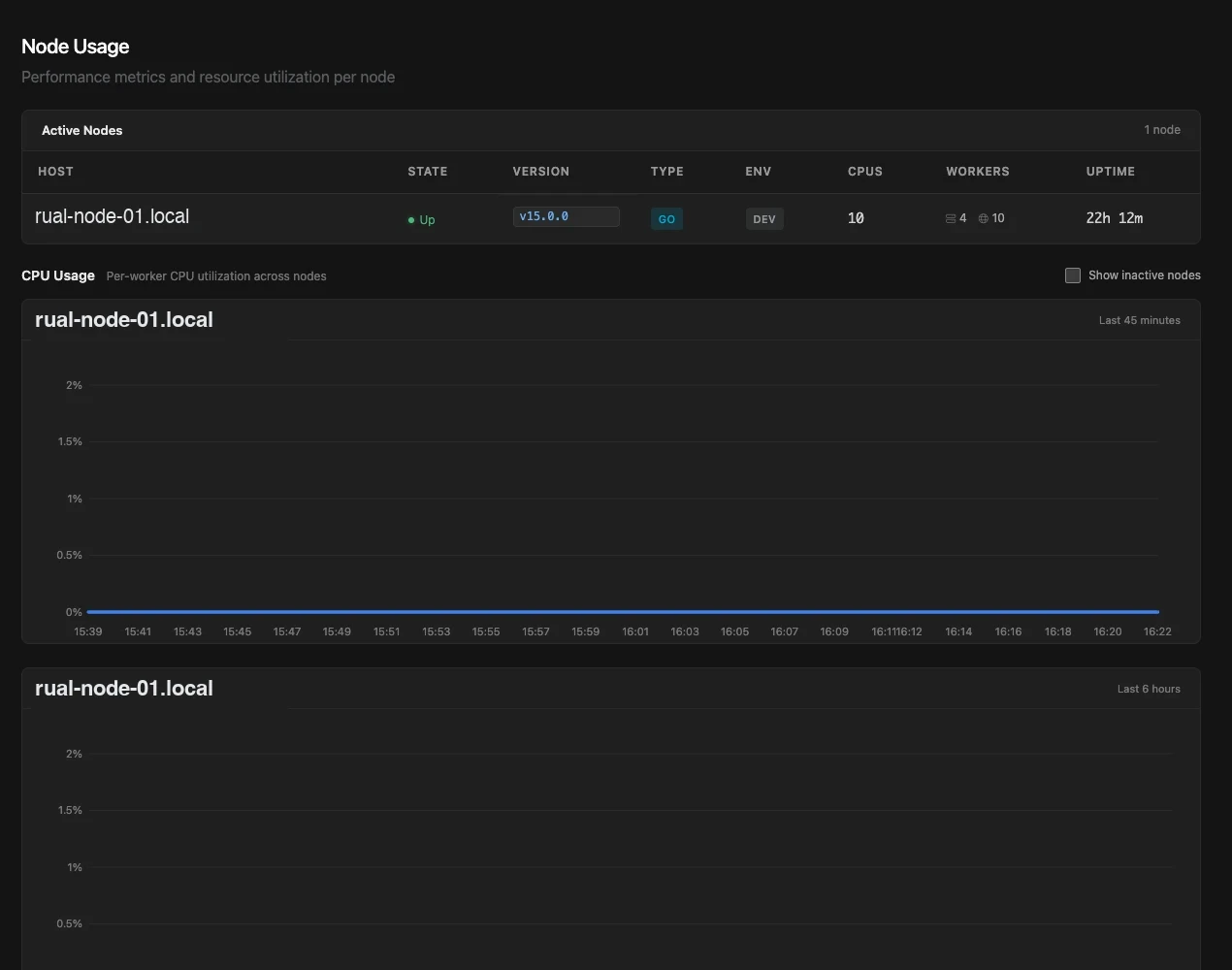Click the TYPE column header
This screenshot has height=970, width=1232.
(667, 172)
